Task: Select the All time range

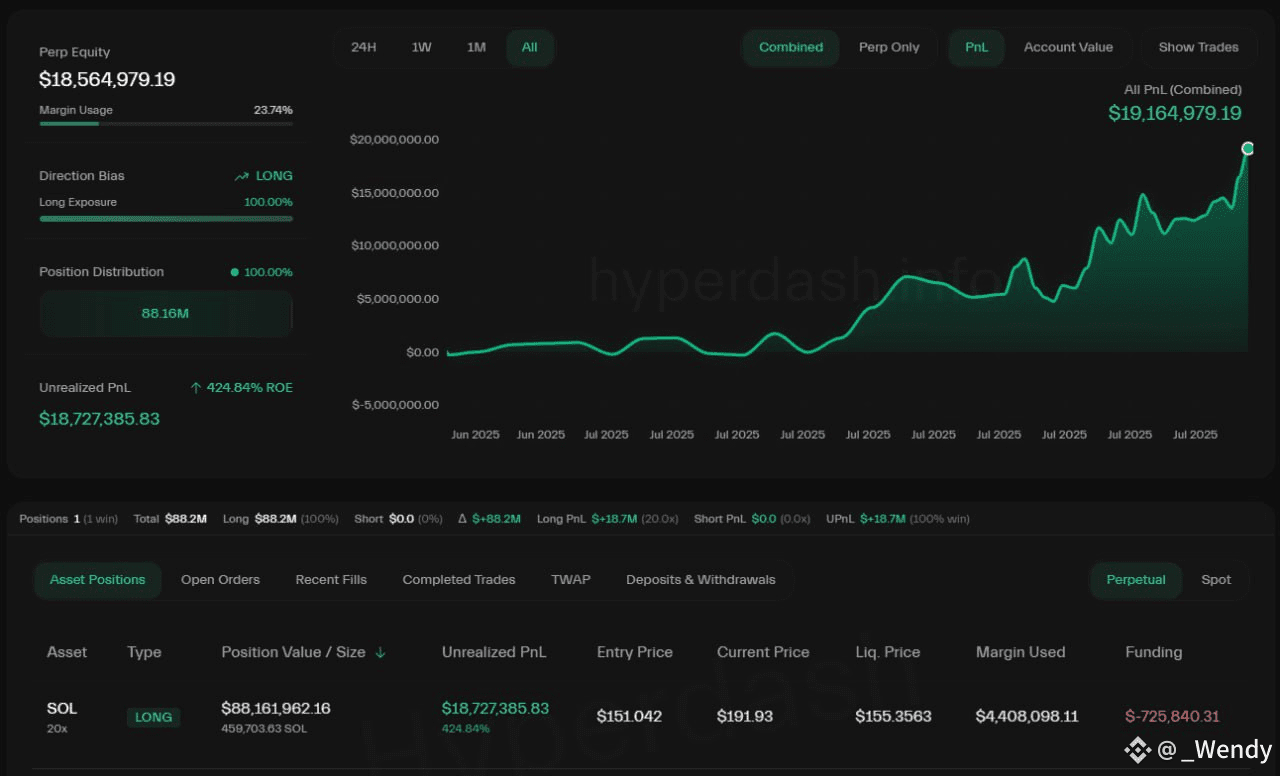Action: 530,48
